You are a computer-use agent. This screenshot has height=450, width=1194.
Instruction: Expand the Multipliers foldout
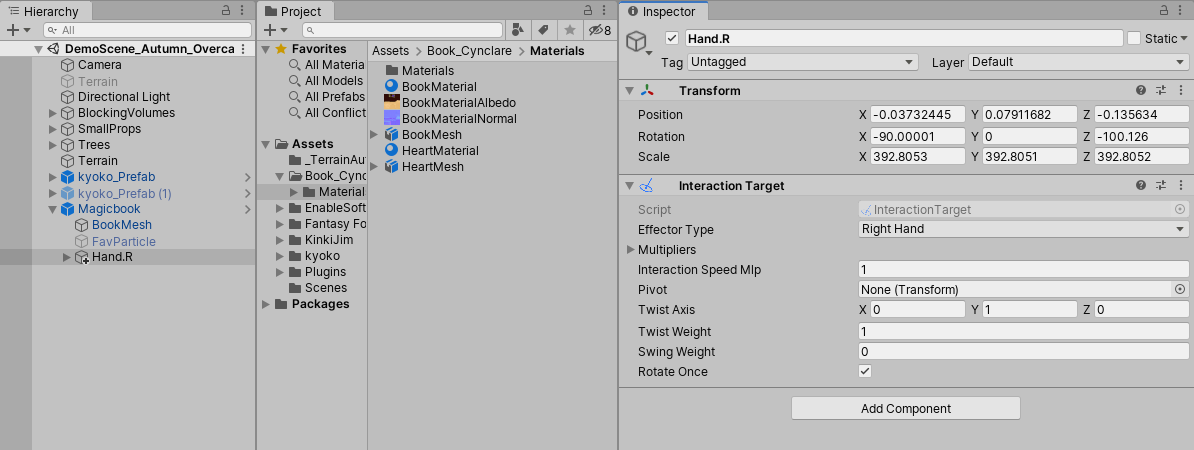[630, 250]
